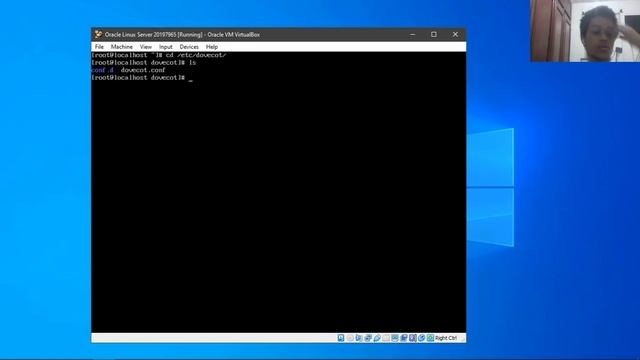This screenshot has width=640, height=360.
Task: Click the USB devices status icon
Action: point(377,338)
